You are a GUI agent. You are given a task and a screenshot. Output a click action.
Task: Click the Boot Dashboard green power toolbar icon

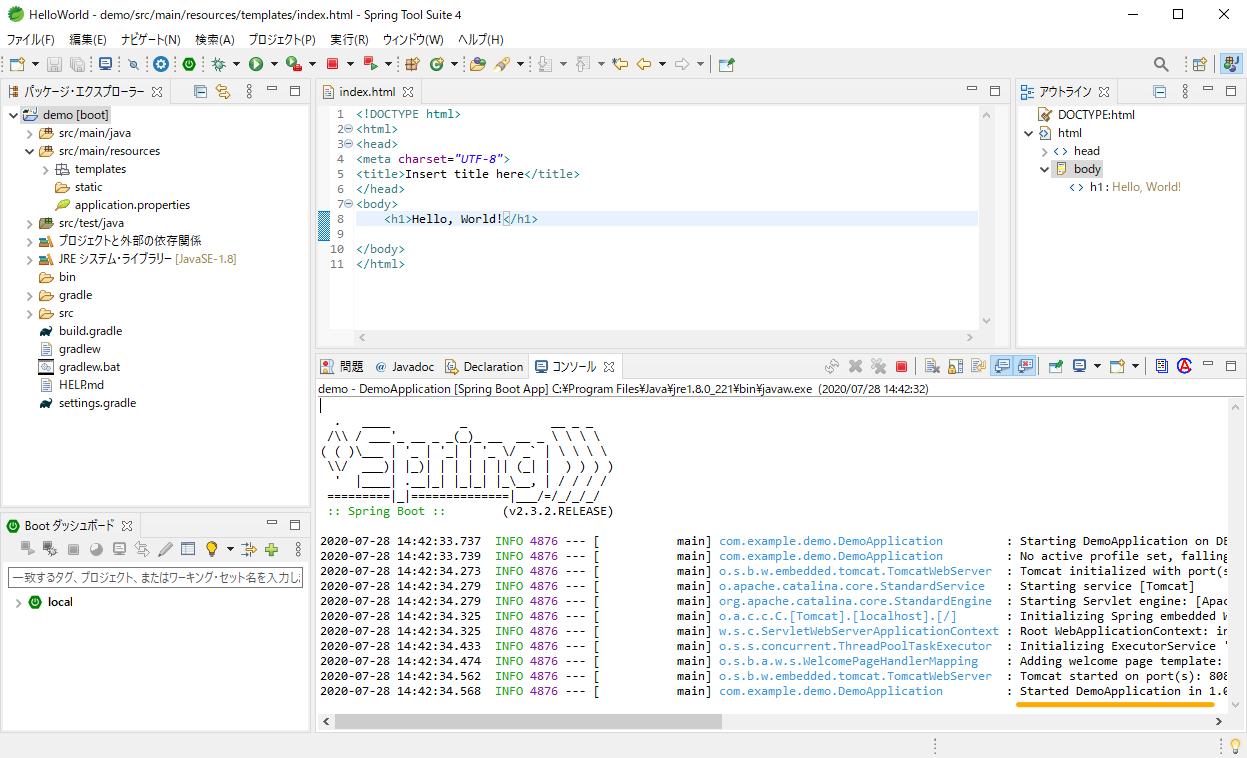coord(189,64)
